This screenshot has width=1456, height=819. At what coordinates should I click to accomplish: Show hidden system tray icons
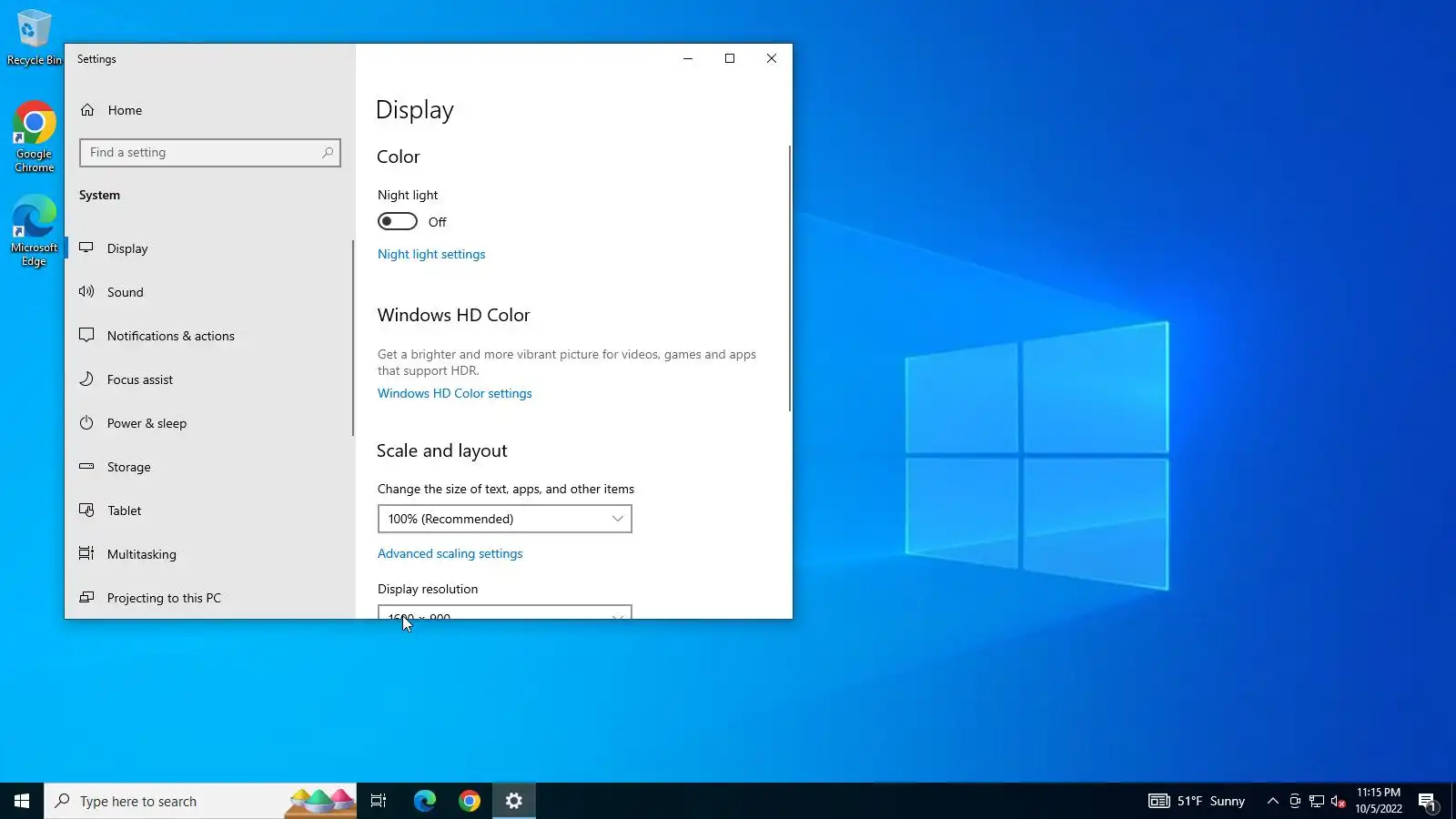pos(1273,801)
